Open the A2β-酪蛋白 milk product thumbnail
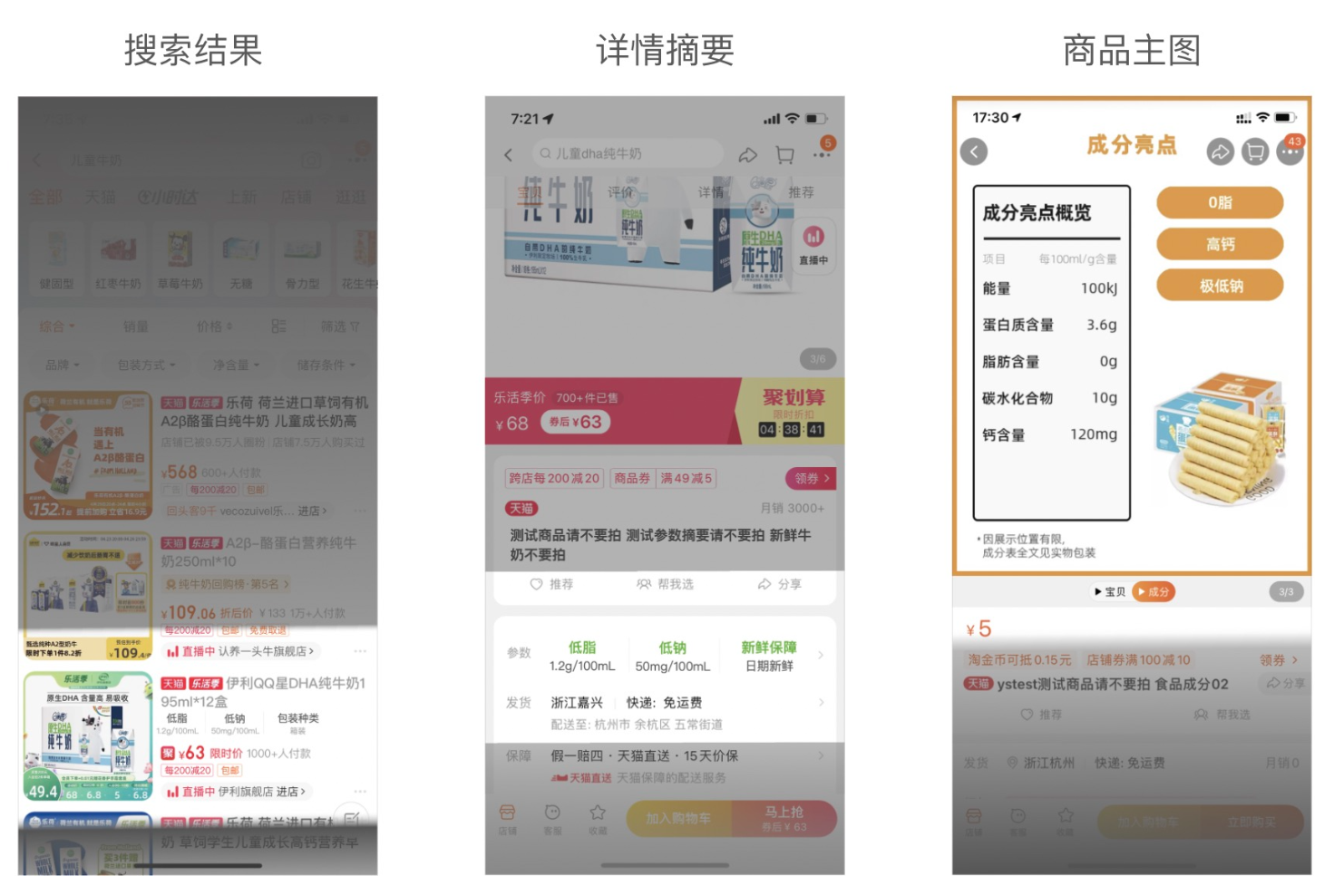The image size is (1334, 896). click(x=88, y=596)
